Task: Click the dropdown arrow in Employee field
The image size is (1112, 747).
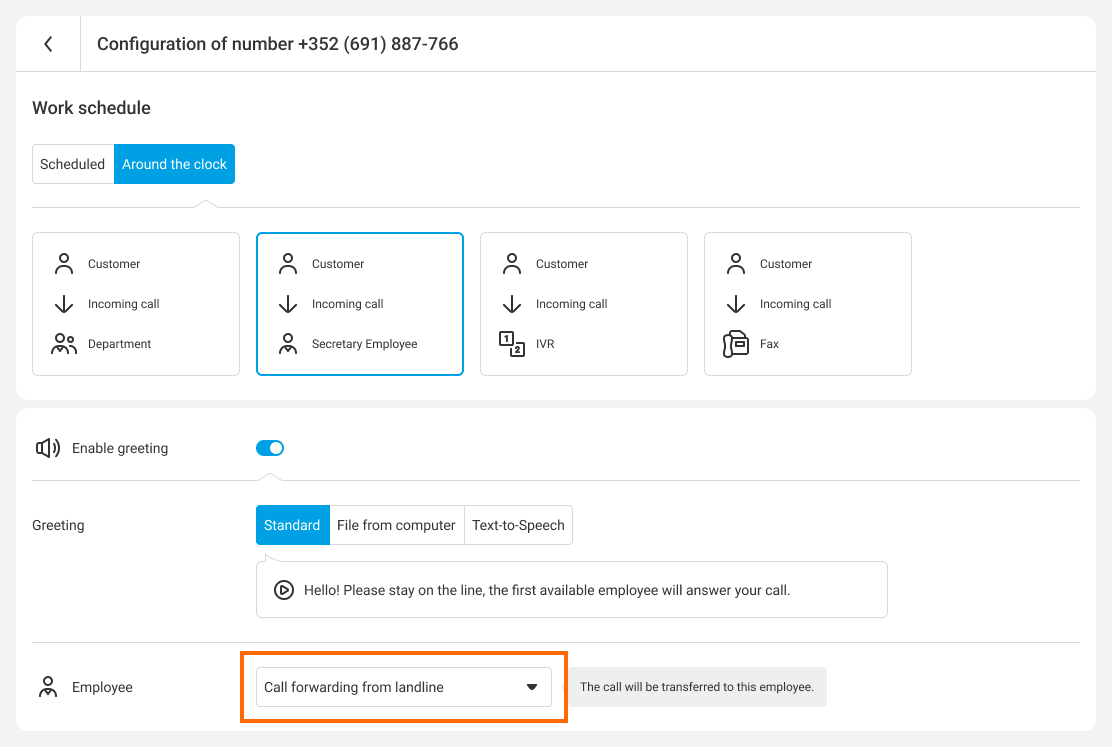Action: pyautogui.click(x=532, y=687)
